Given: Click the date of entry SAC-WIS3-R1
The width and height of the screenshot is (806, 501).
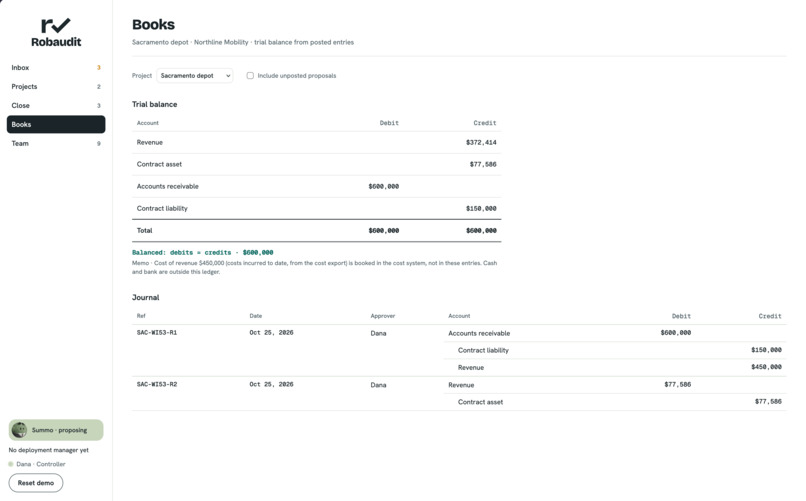Looking at the screenshot, I should point(271,333).
